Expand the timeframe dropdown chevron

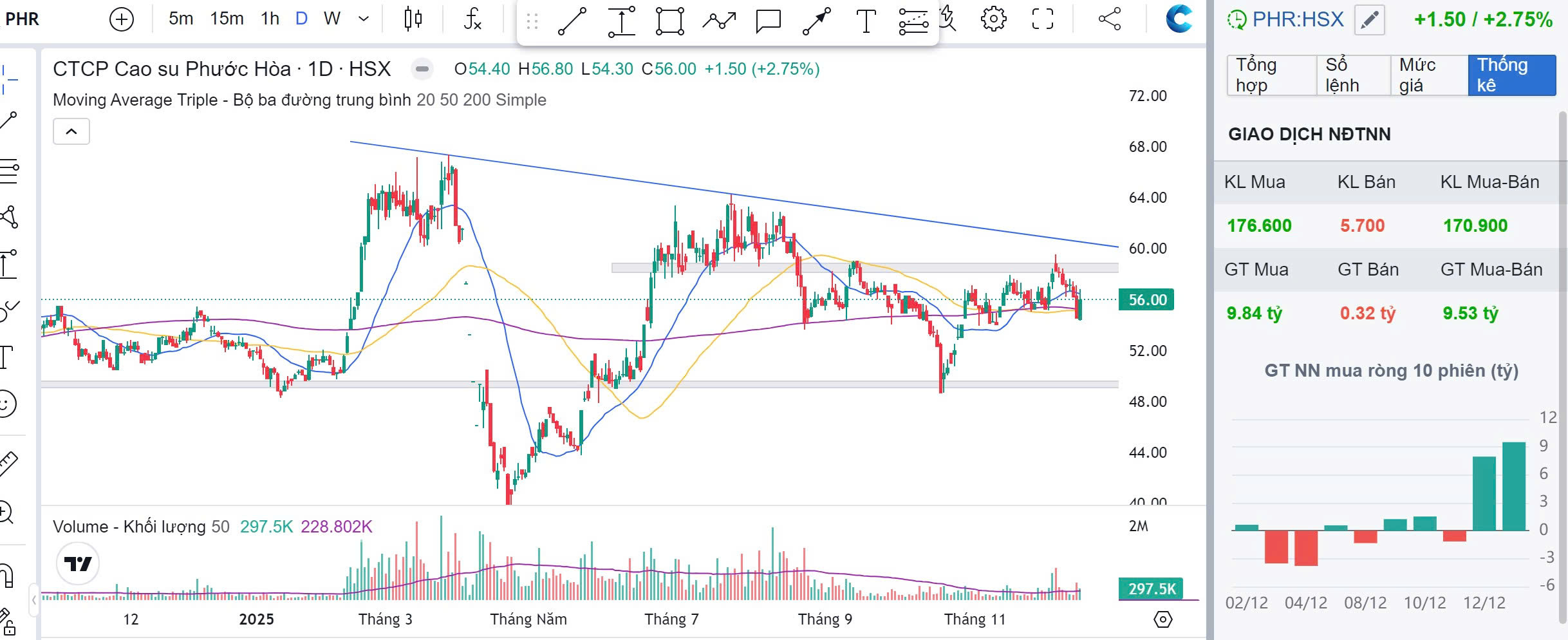364,19
